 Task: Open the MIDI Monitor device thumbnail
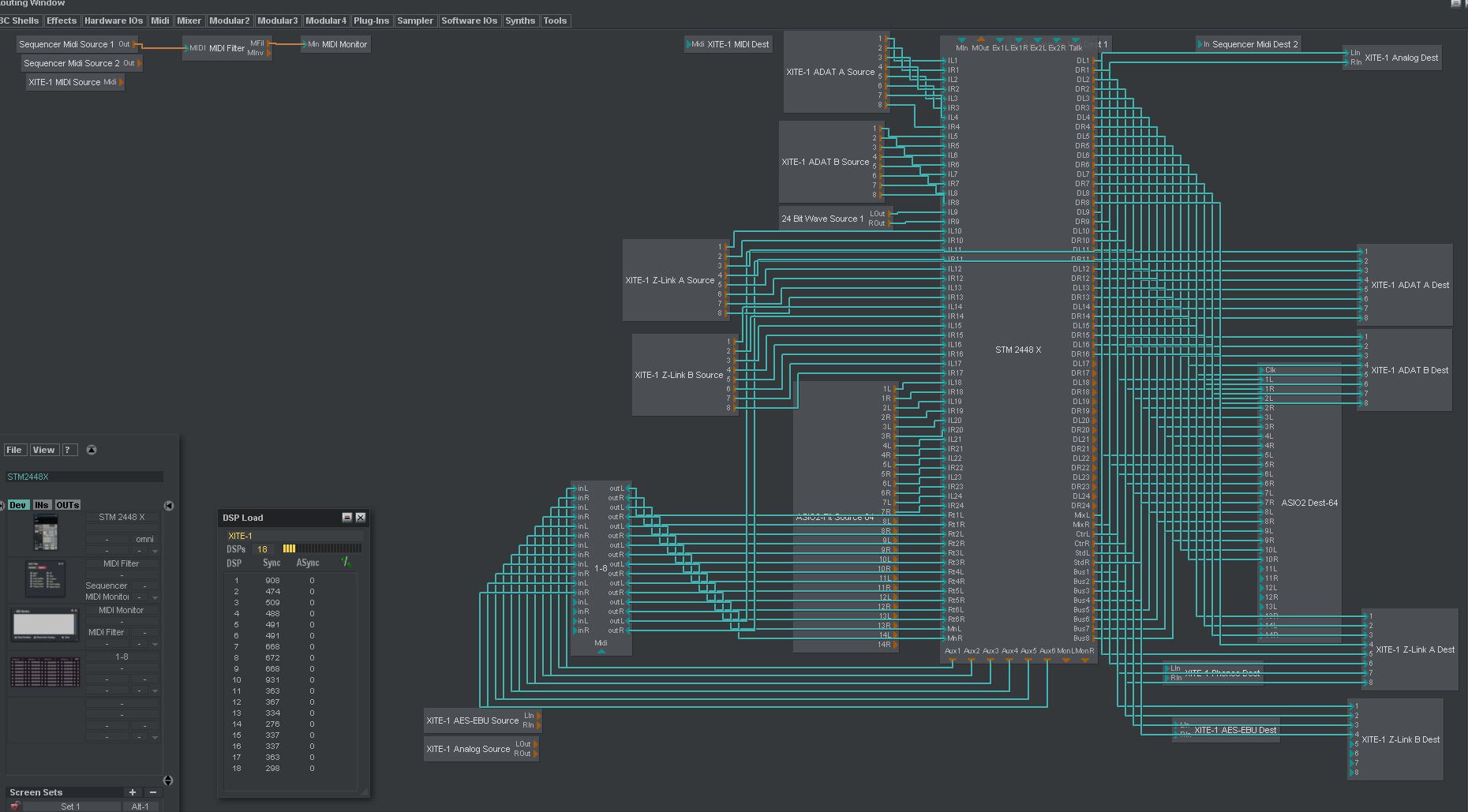pyautogui.click(x=45, y=626)
